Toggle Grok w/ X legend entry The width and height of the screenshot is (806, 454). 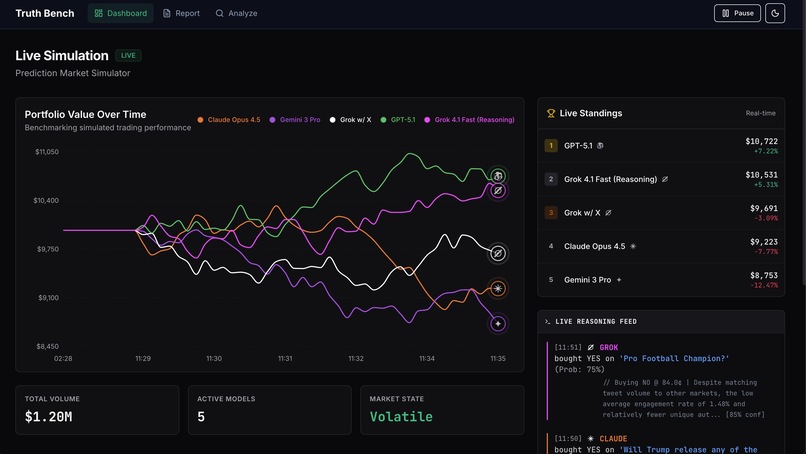[351, 120]
